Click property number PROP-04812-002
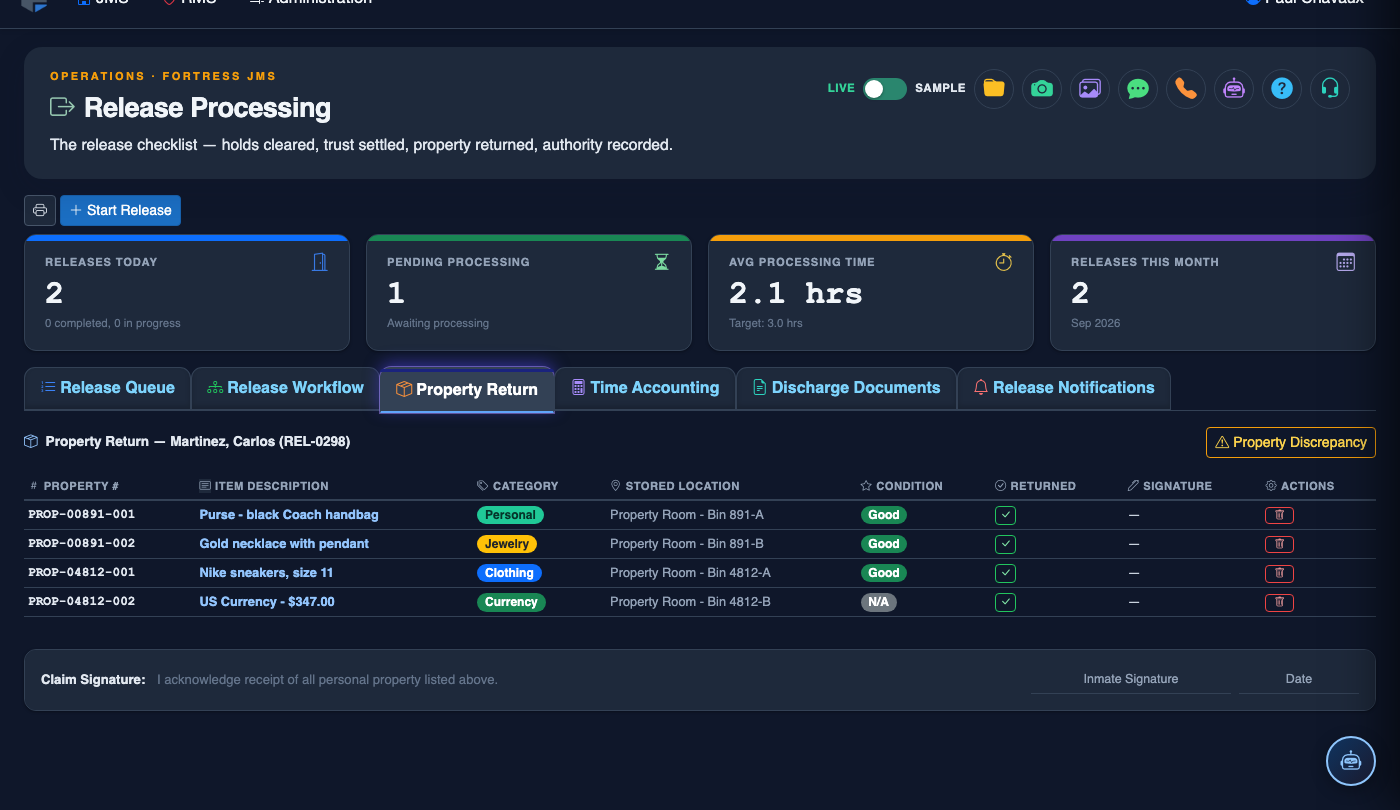1400x810 pixels. [x=81, y=602]
